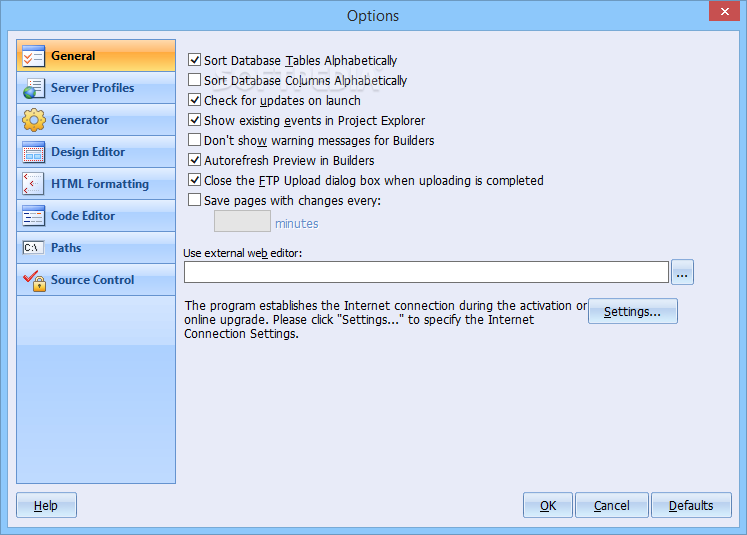Screen dimensions: 747x535
Task: Browse for external web editor with ellipsis button
Action: [682, 272]
